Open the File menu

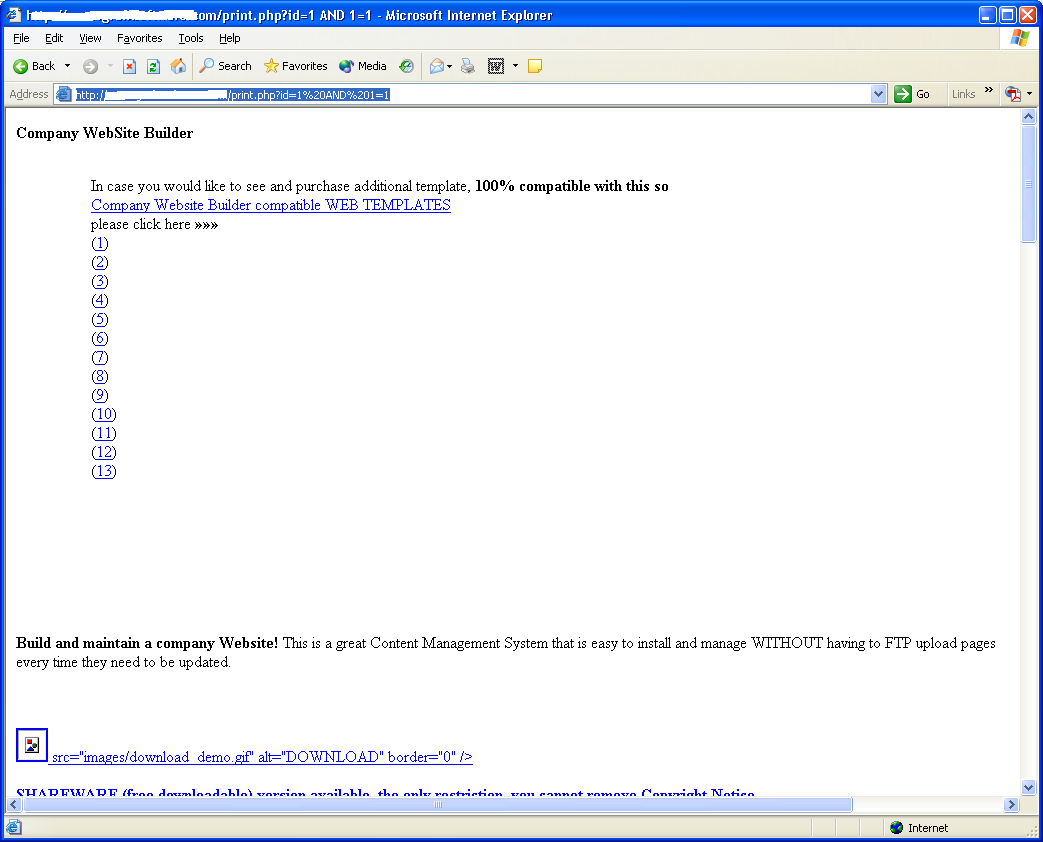coord(21,38)
